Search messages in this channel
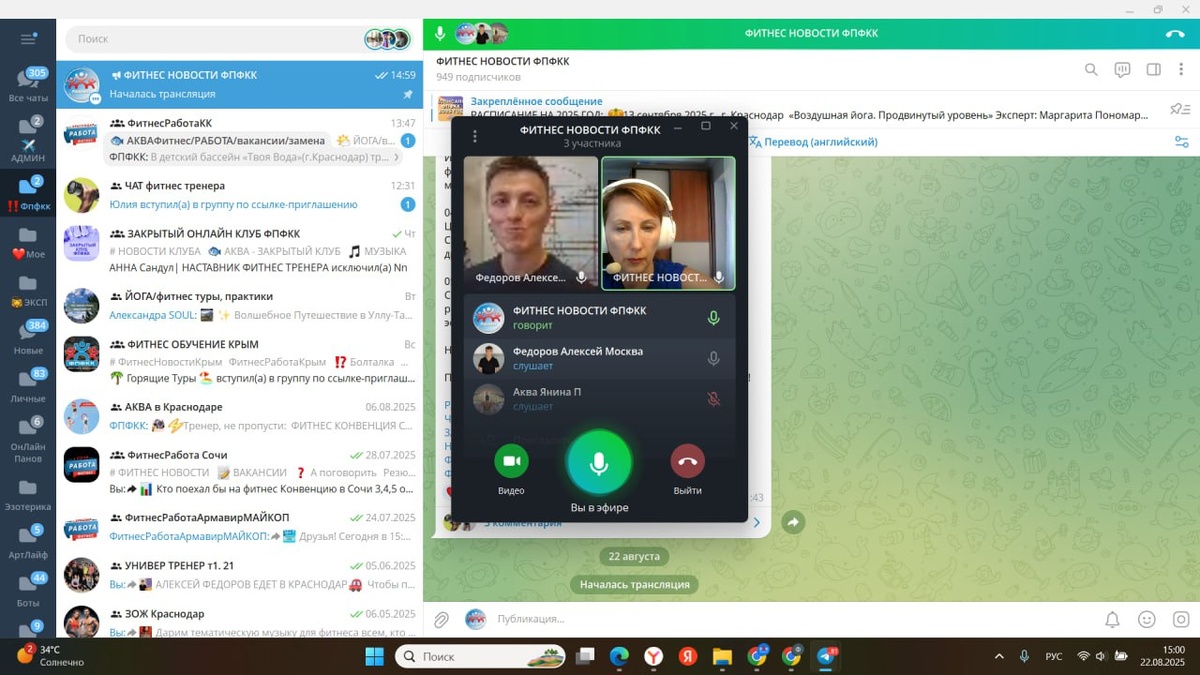1200x675 pixels. coord(1091,69)
